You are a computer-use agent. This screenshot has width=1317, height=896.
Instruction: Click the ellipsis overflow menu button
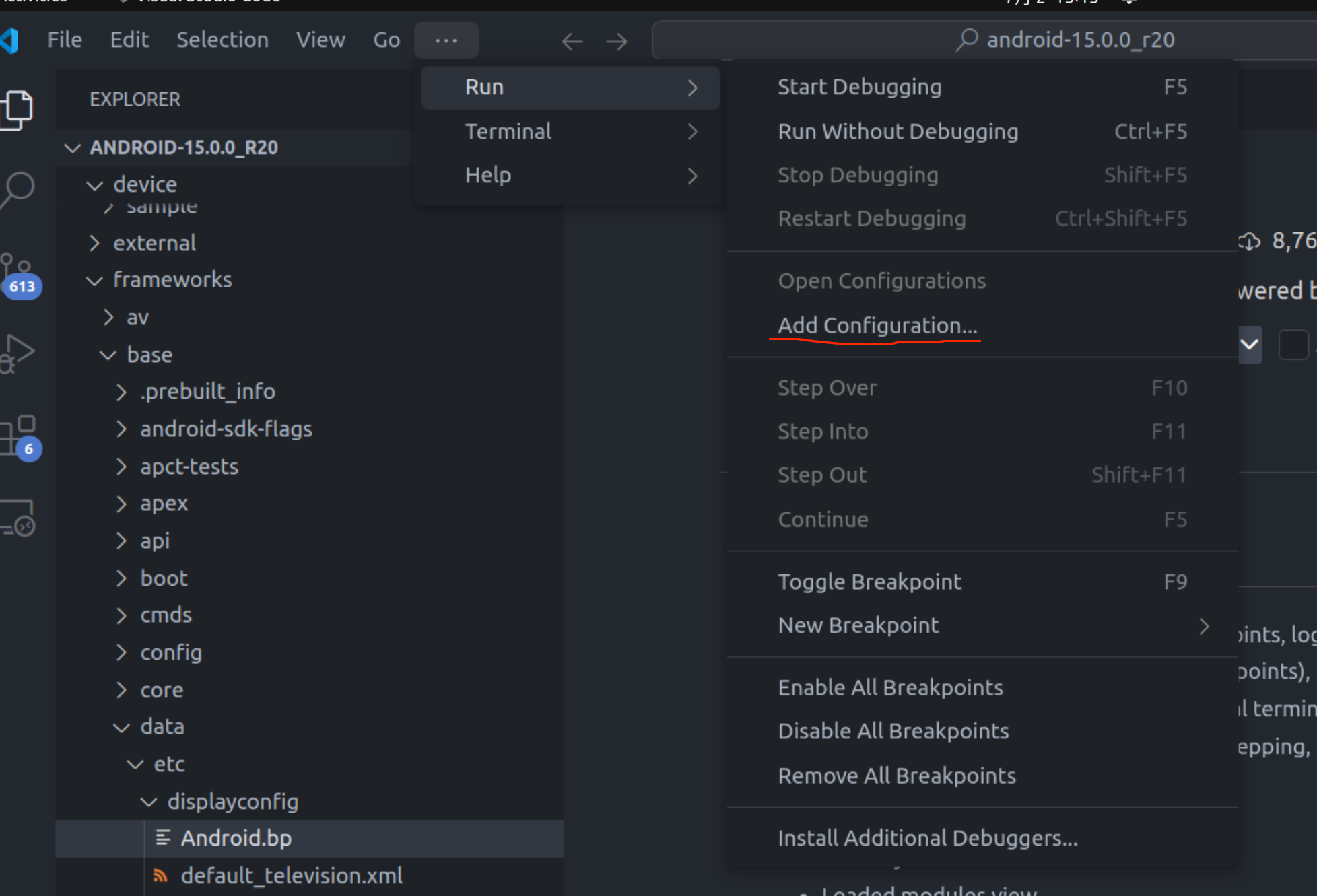446,40
